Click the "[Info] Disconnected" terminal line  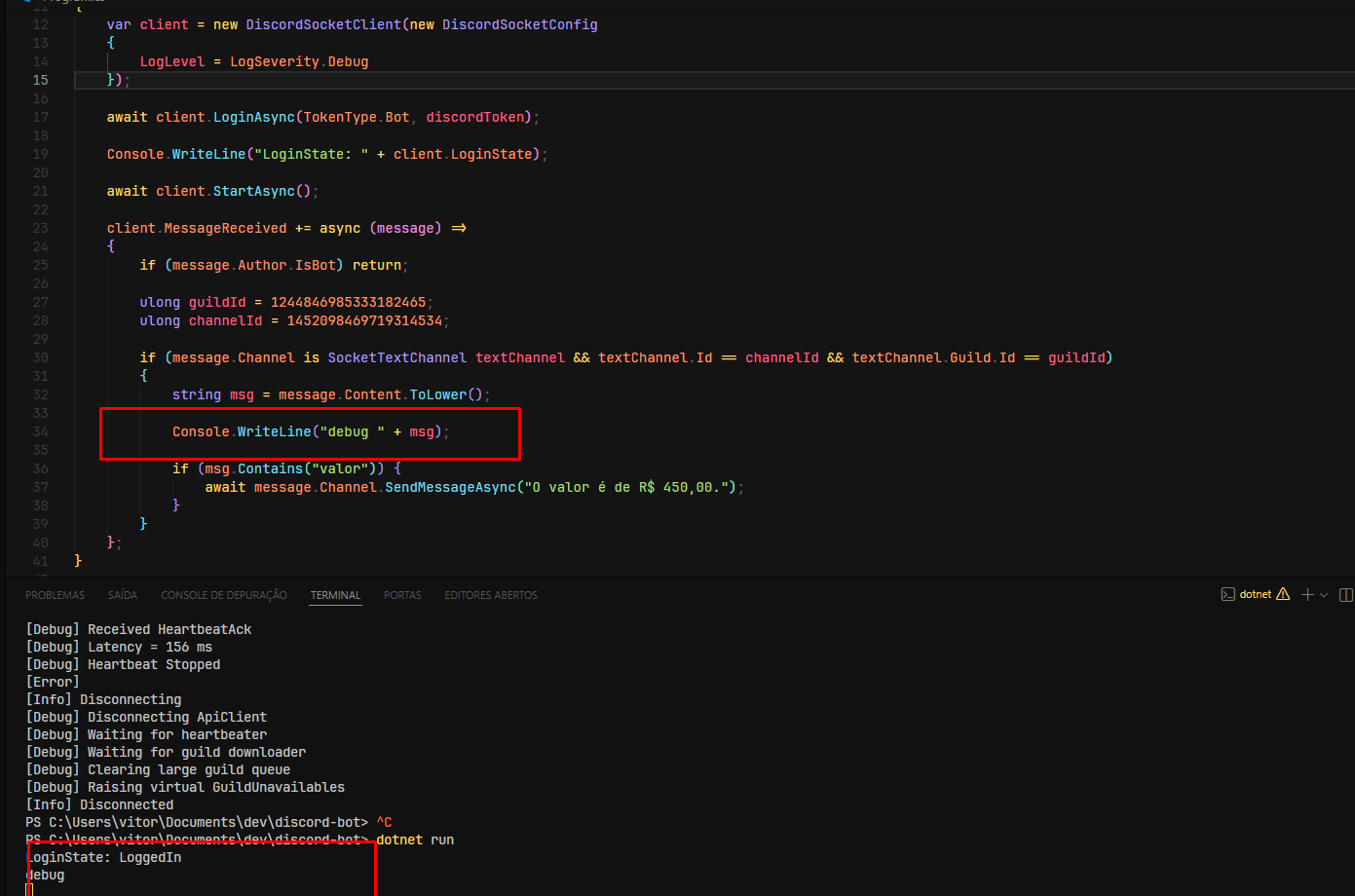pyautogui.click(x=99, y=804)
